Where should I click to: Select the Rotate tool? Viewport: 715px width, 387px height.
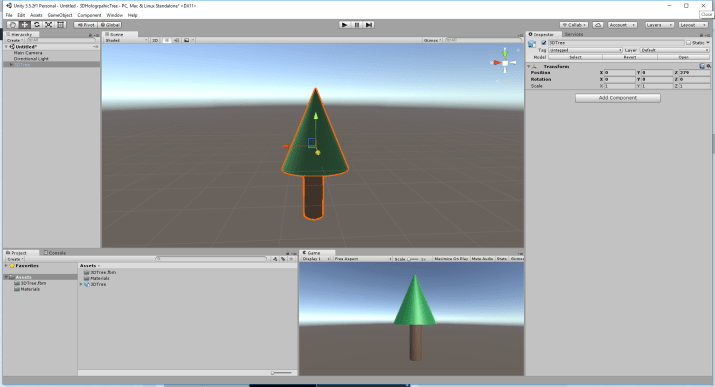tap(36, 25)
